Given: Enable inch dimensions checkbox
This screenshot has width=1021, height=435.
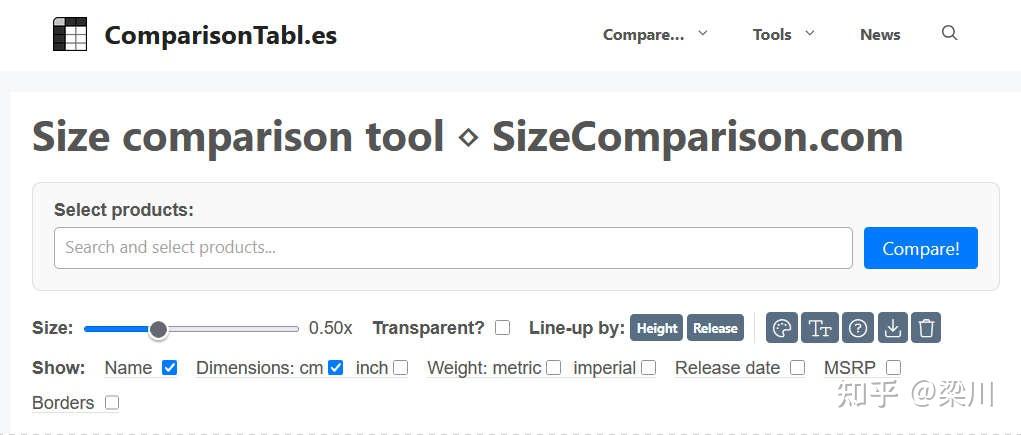Looking at the screenshot, I should coord(401,368).
